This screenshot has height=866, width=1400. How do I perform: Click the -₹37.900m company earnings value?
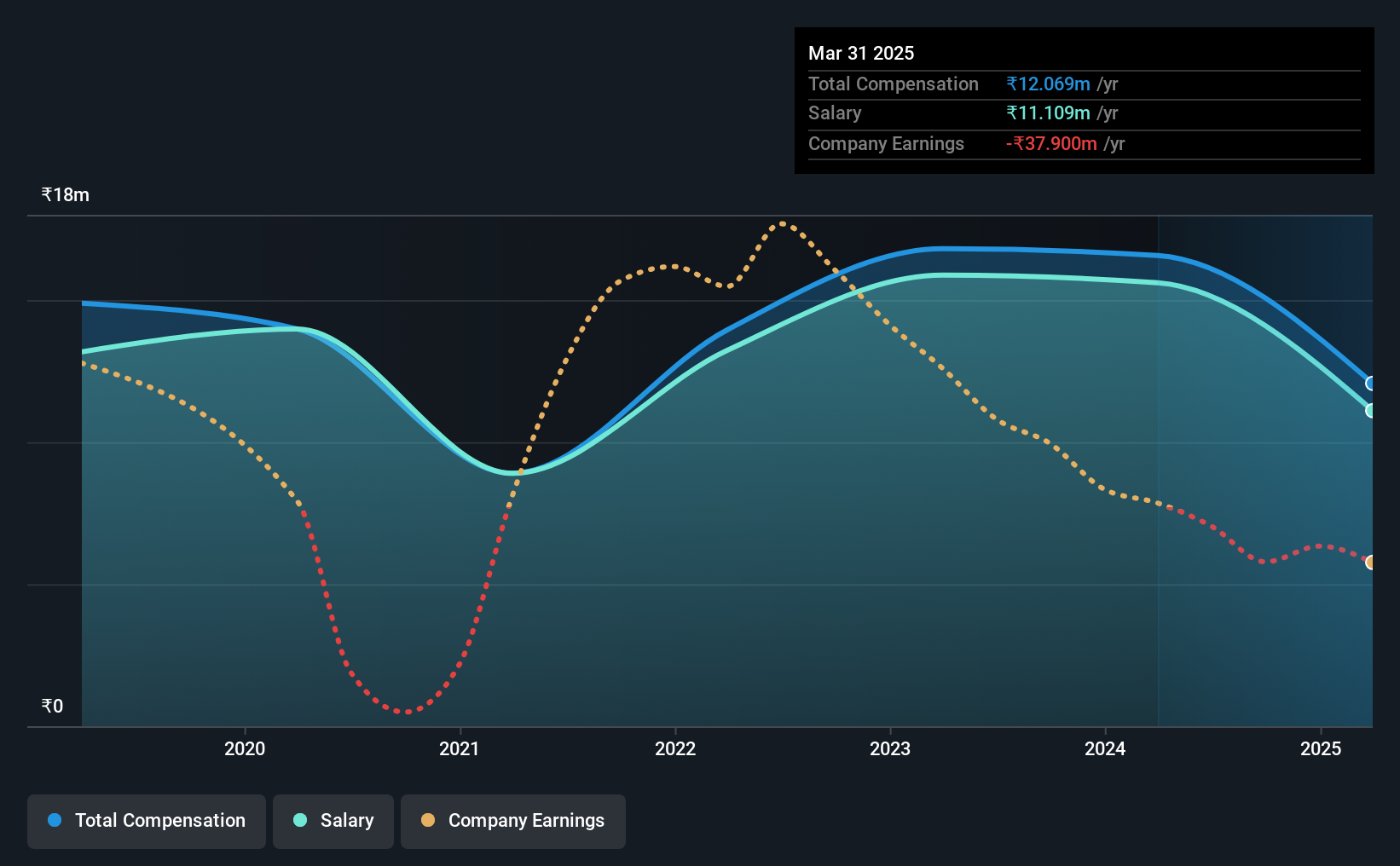[1051, 143]
